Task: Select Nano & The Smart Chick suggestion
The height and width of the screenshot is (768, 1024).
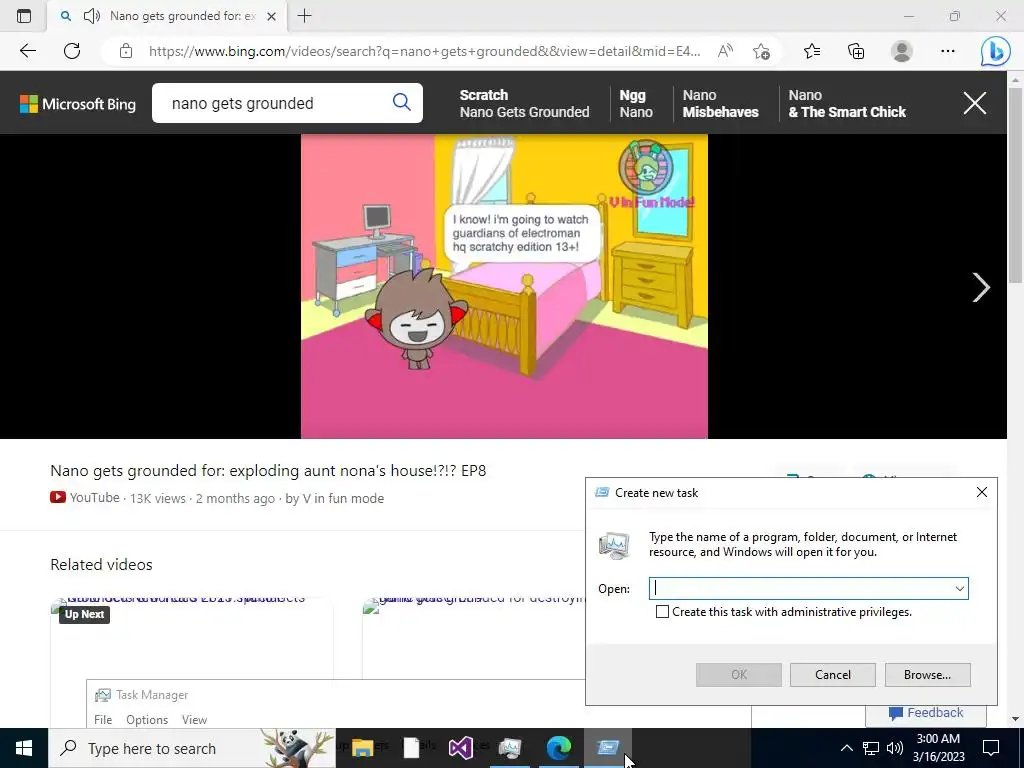Action: click(847, 103)
